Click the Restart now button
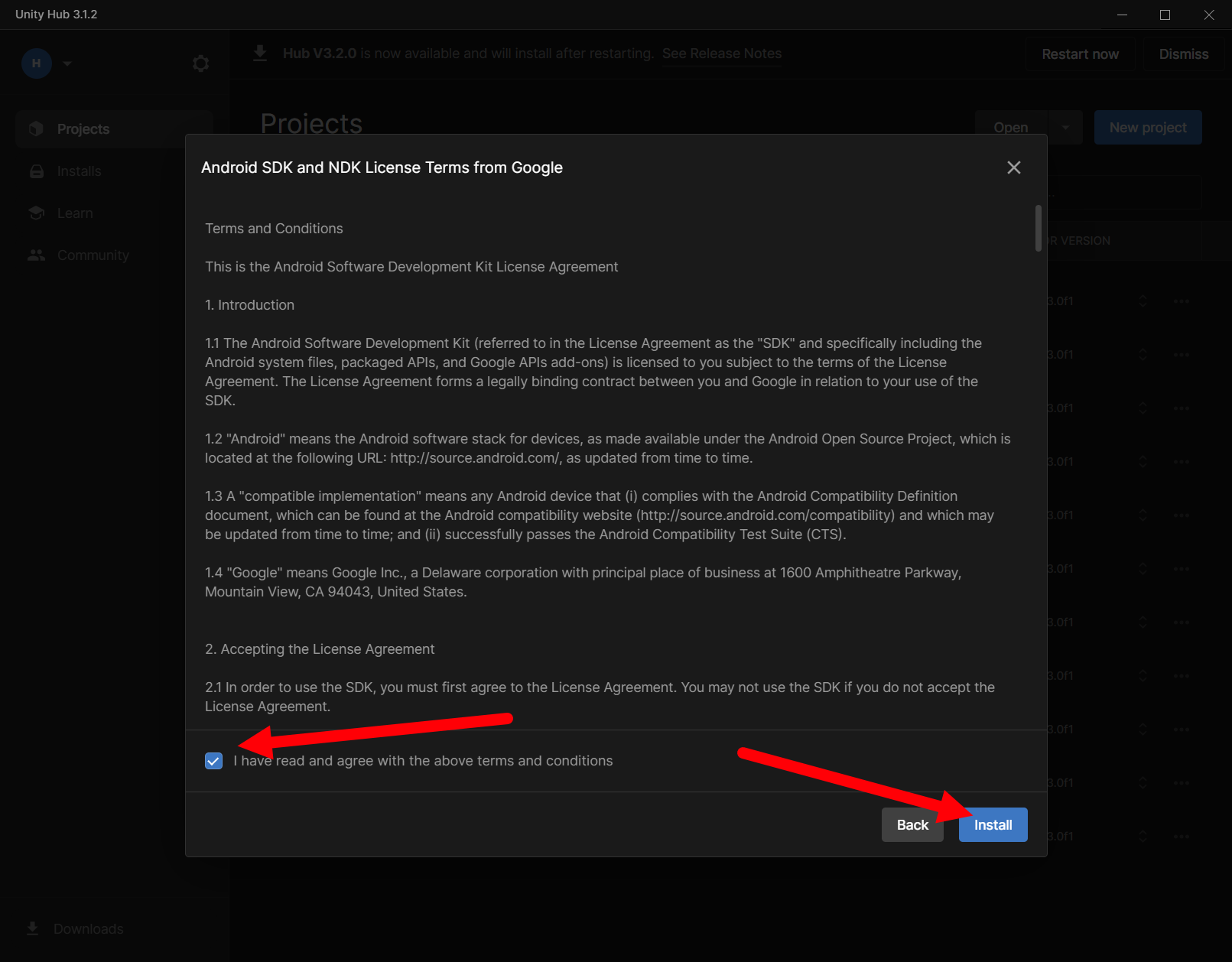This screenshot has height=962, width=1232. point(1080,54)
